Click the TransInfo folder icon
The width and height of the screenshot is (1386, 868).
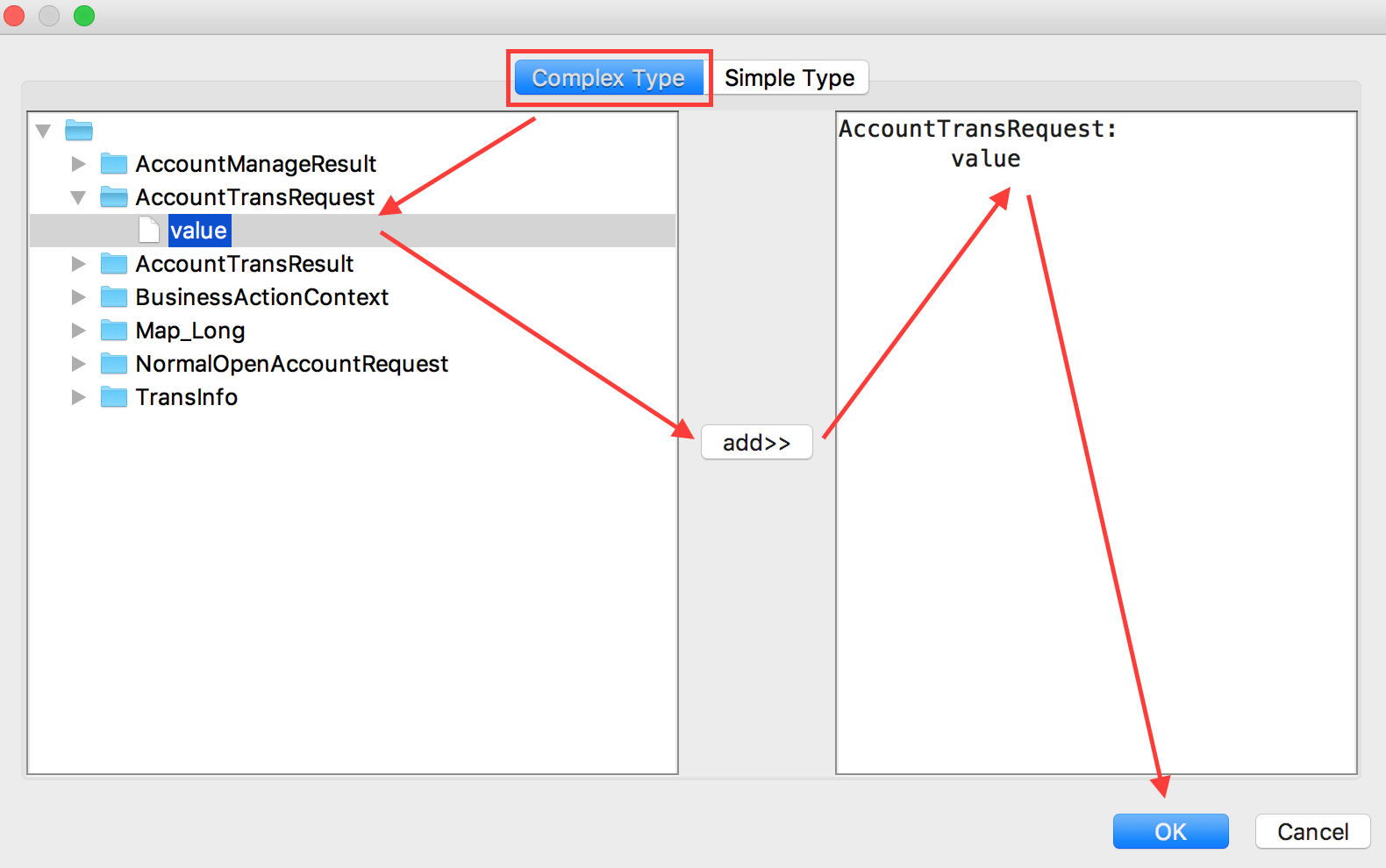114,396
